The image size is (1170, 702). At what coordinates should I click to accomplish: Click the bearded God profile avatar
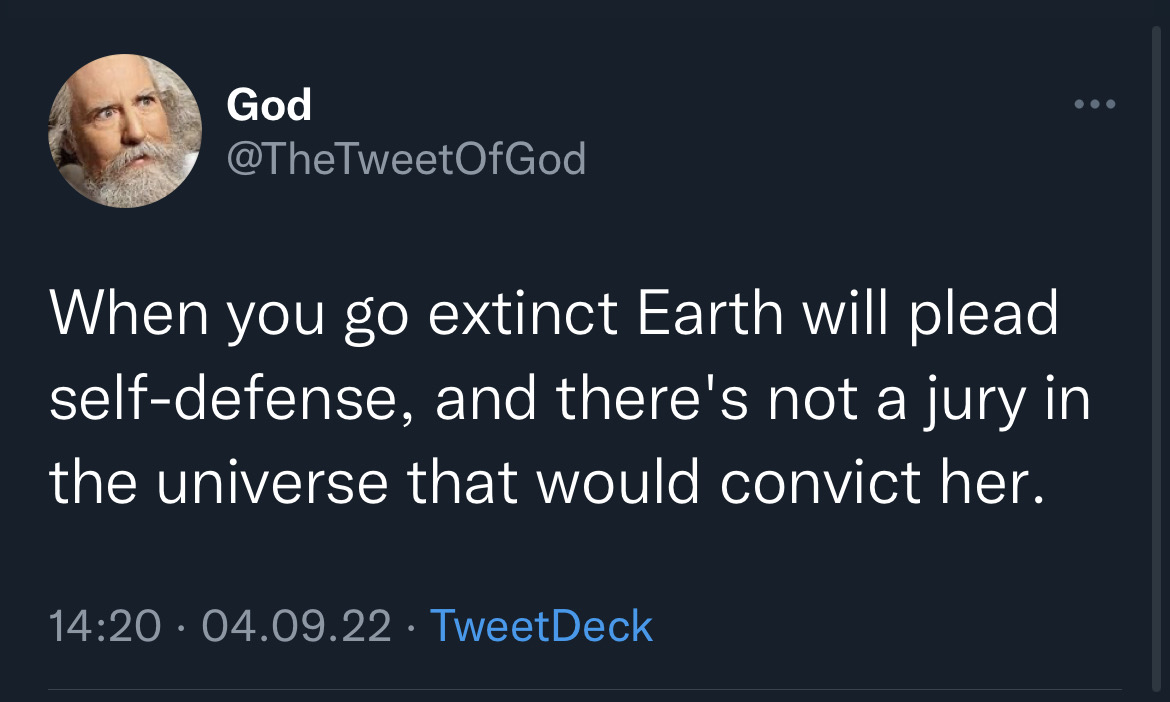[x=125, y=131]
